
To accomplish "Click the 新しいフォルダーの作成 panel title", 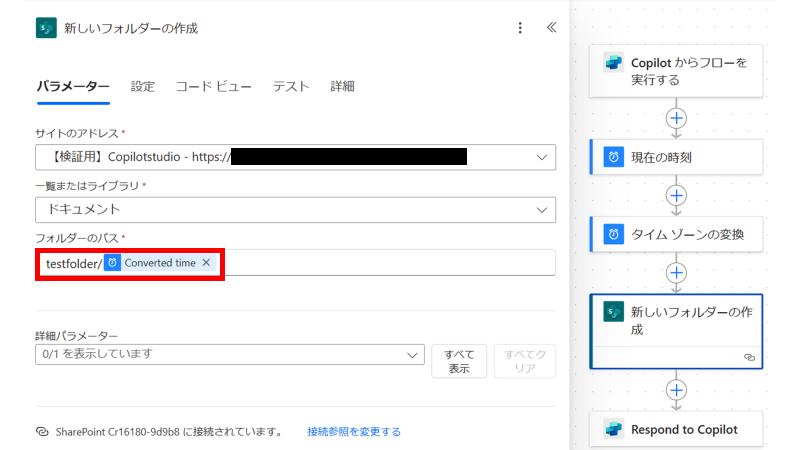I will tap(131, 28).
